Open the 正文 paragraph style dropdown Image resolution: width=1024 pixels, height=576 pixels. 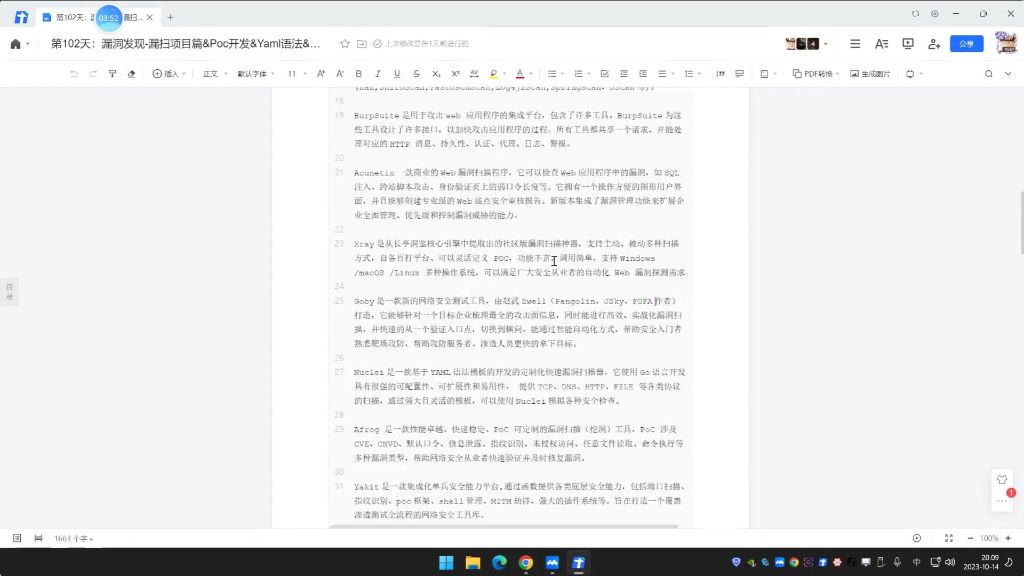click(x=215, y=74)
